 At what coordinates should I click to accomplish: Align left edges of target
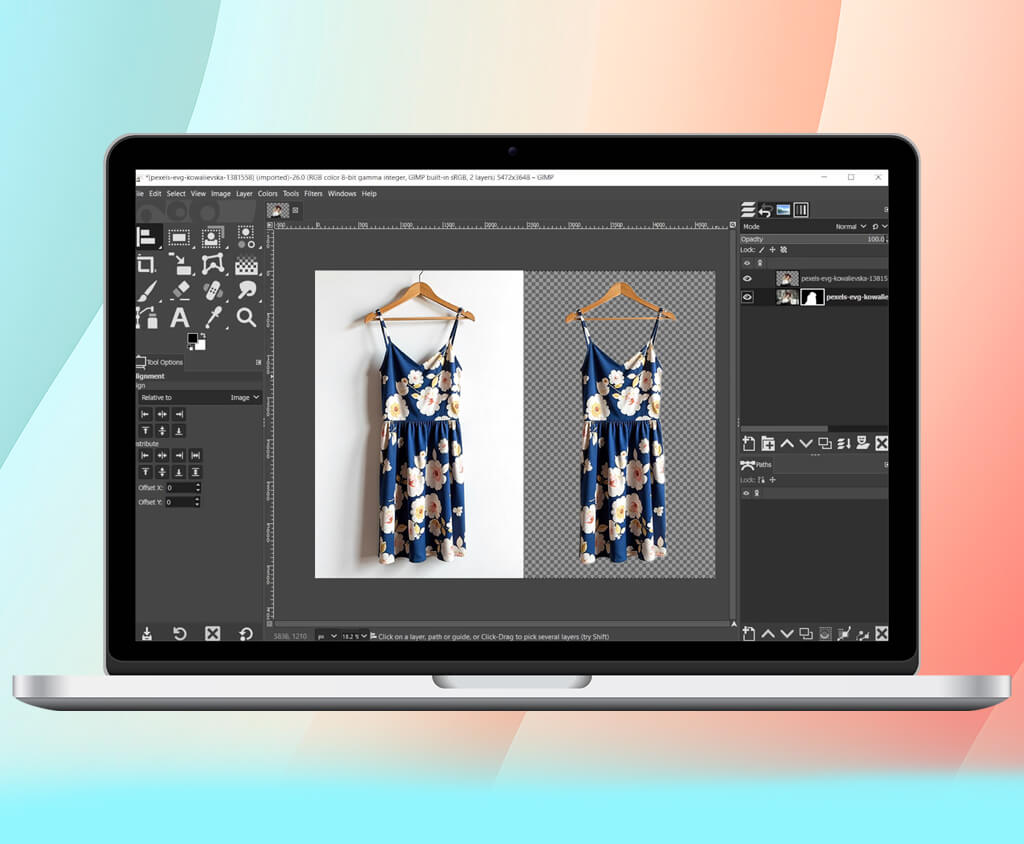click(x=145, y=414)
